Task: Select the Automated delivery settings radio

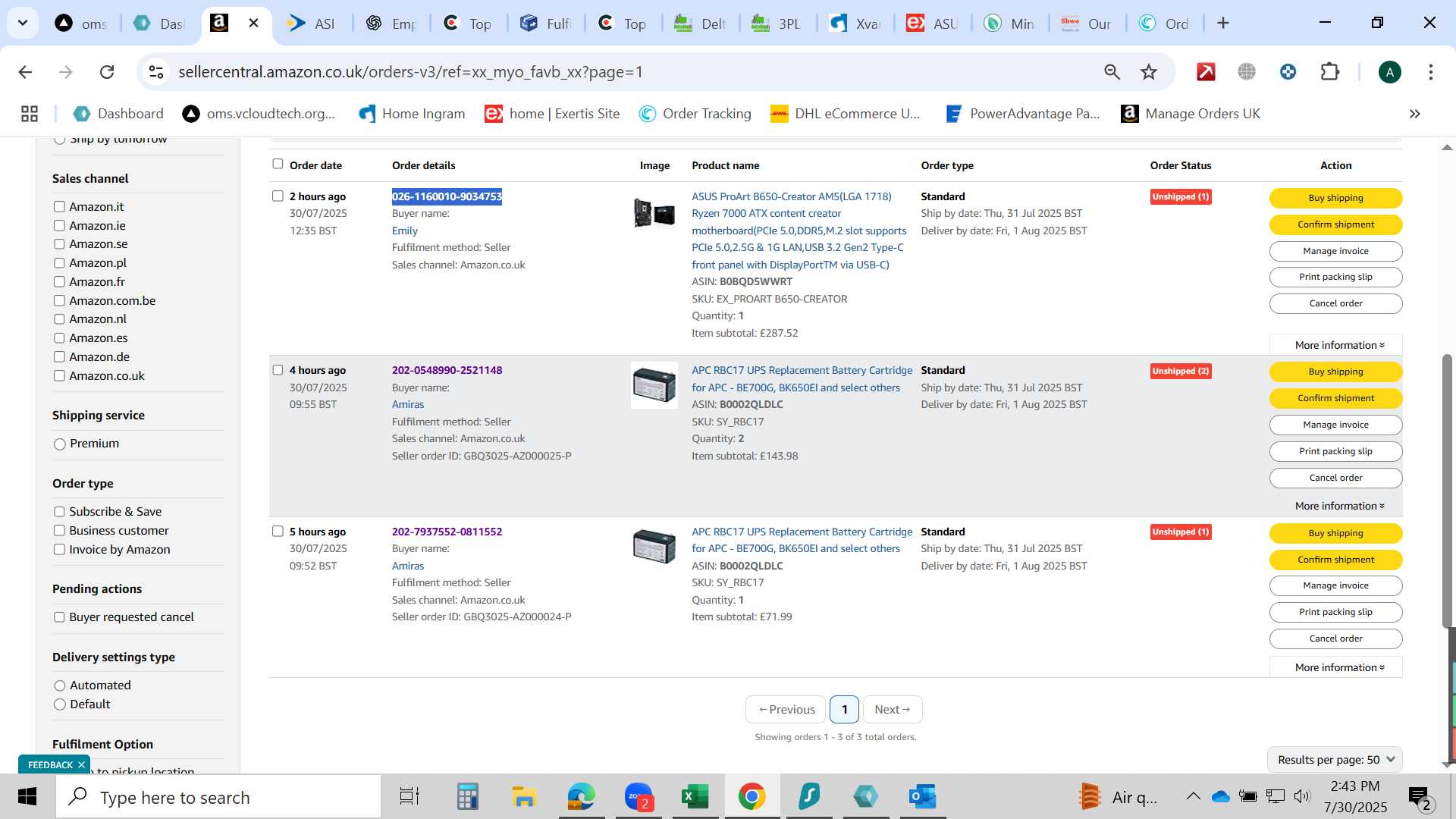Action: point(60,686)
